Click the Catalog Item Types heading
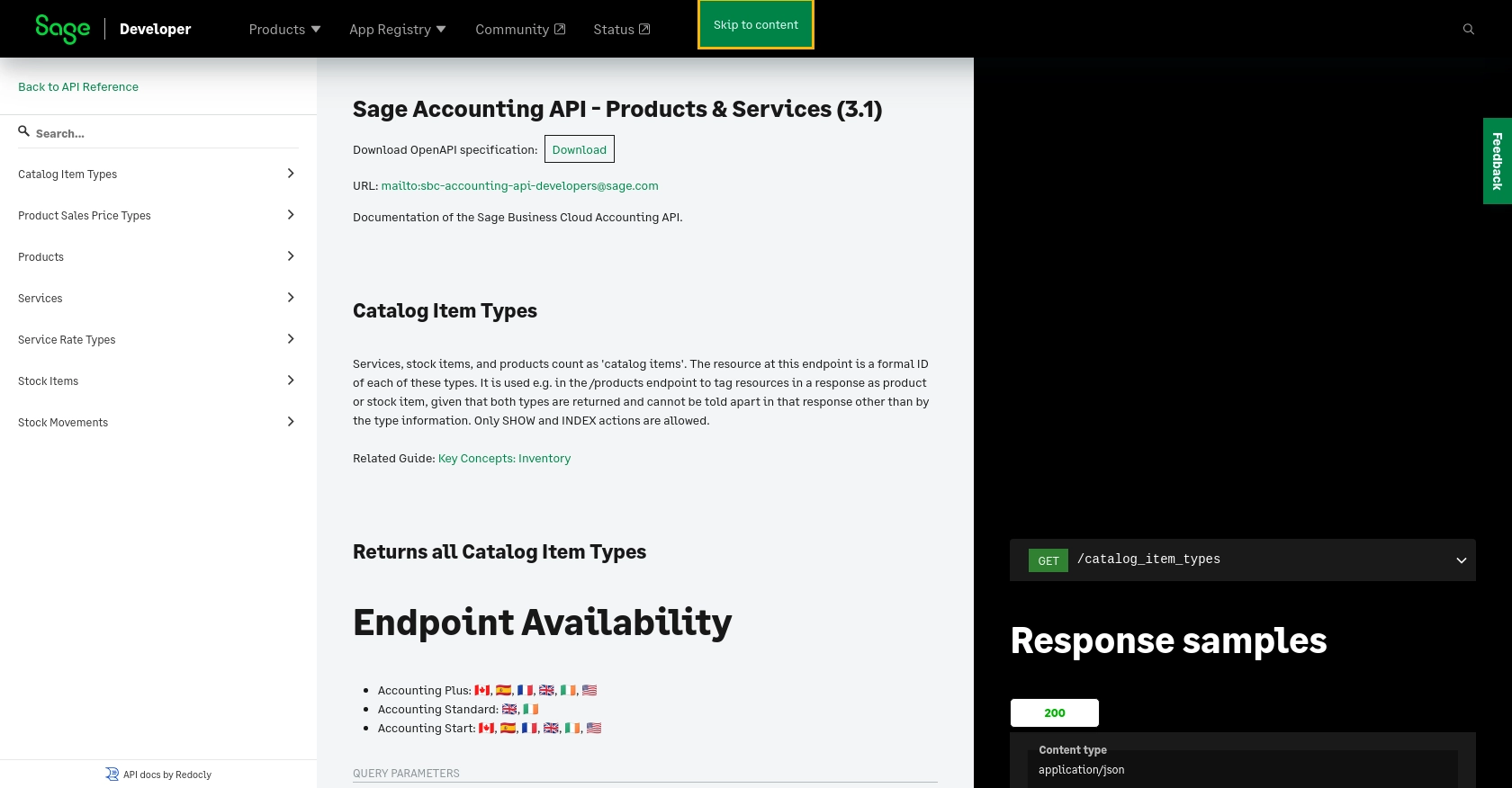Viewport: 1512px width, 788px height. click(445, 311)
